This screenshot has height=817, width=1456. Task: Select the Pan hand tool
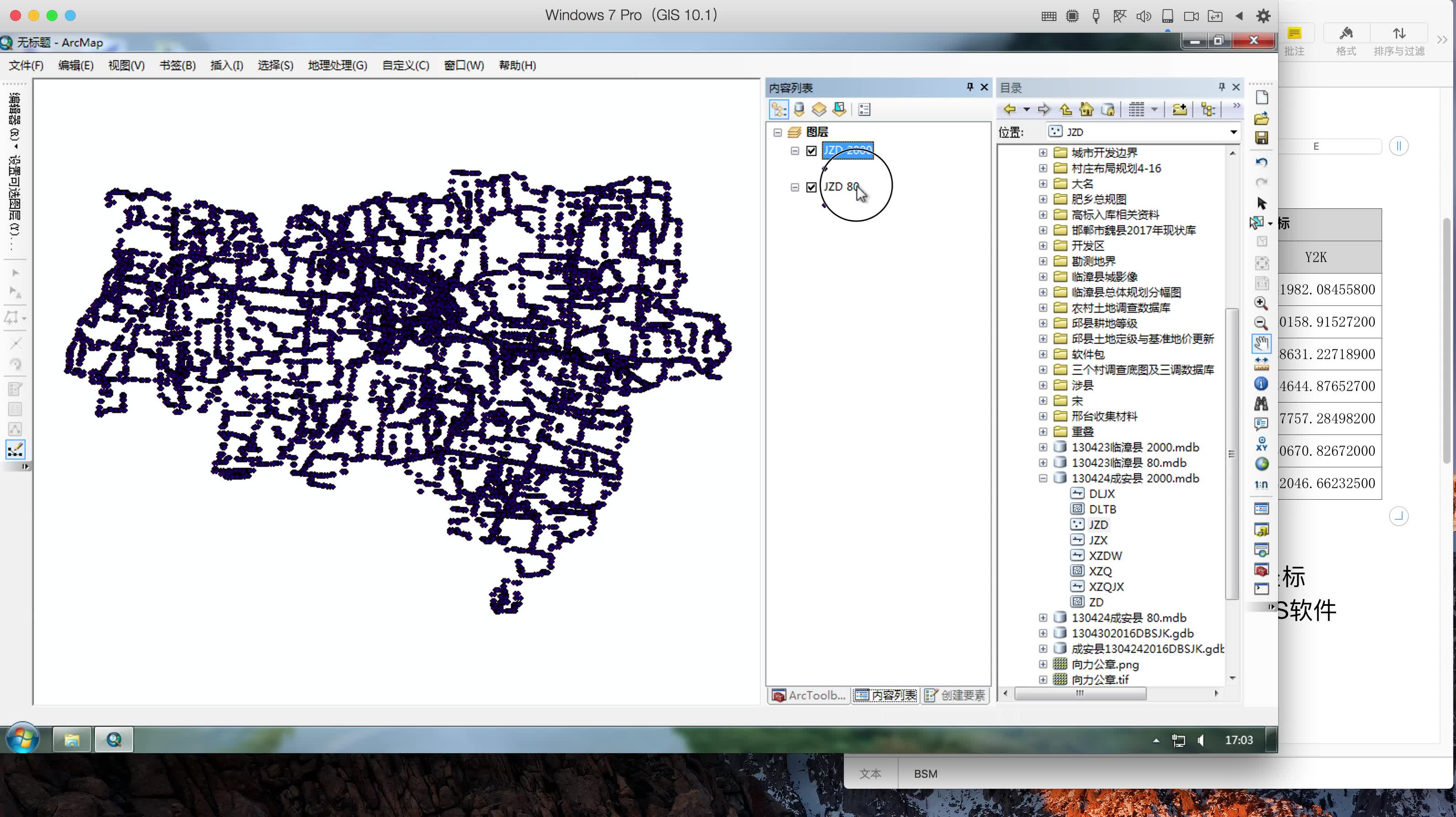pos(1261,342)
